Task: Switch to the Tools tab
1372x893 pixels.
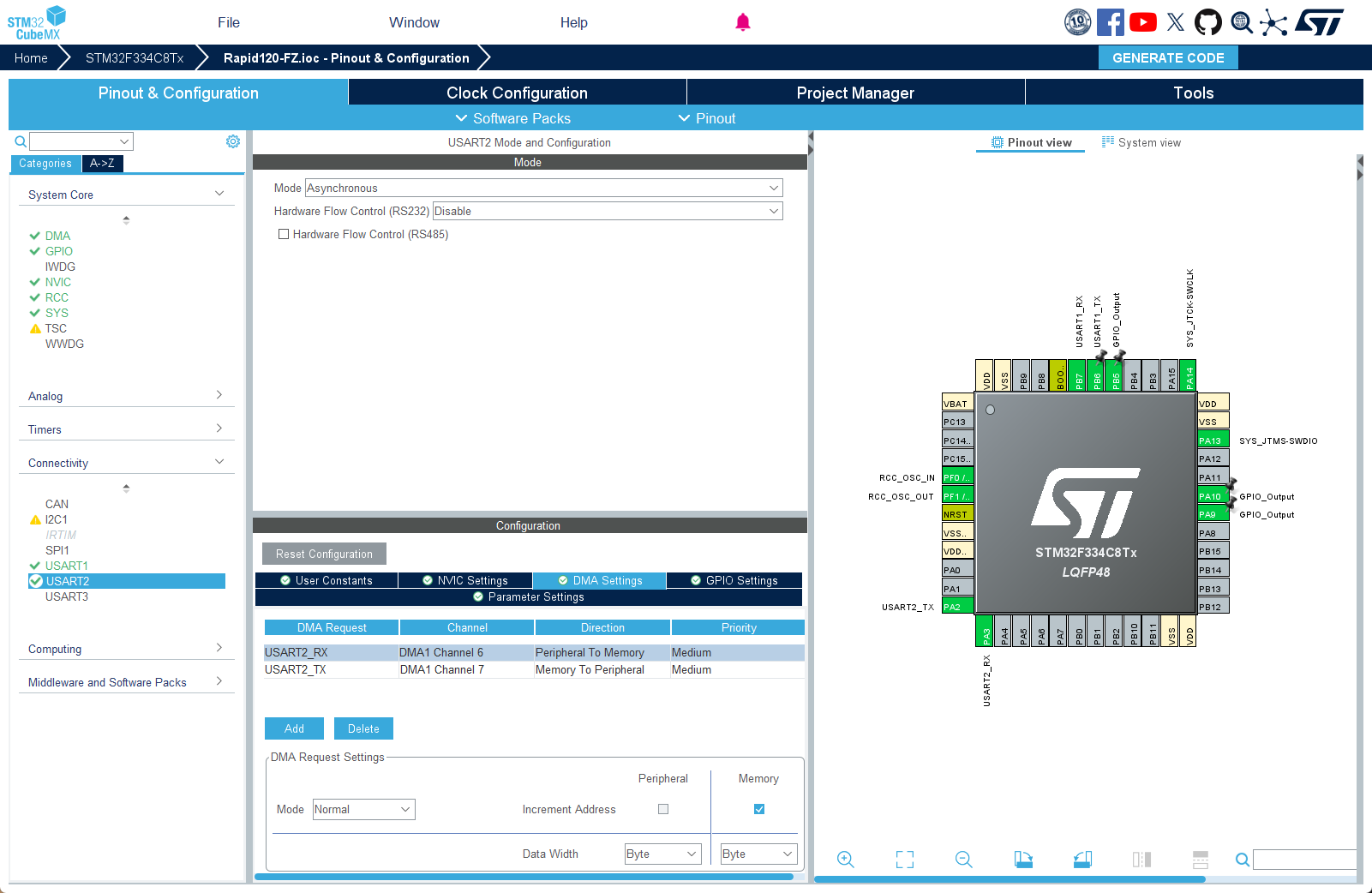Action: (x=1194, y=93)
